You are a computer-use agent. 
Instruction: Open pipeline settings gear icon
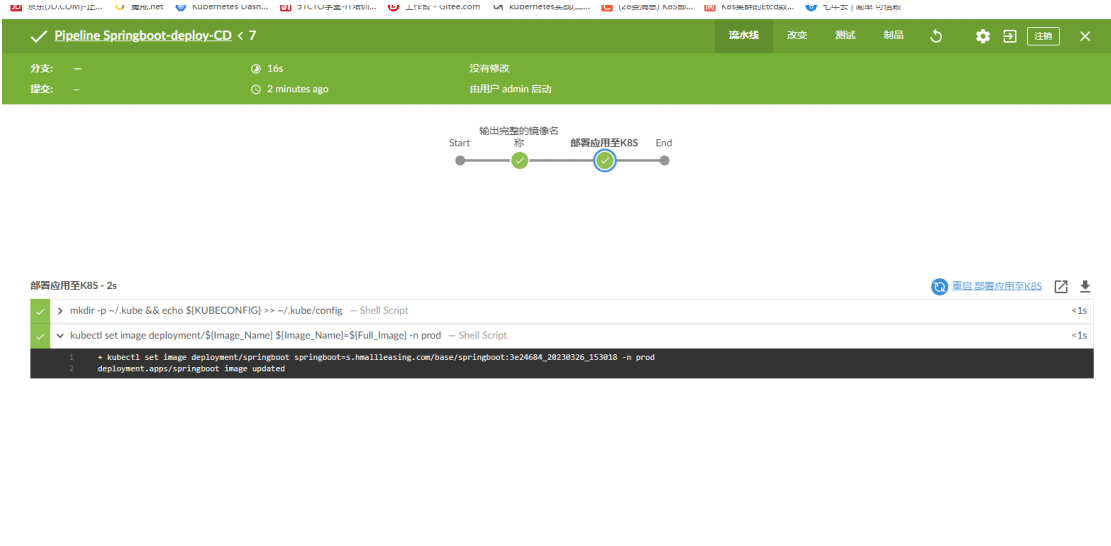point(982,36)
